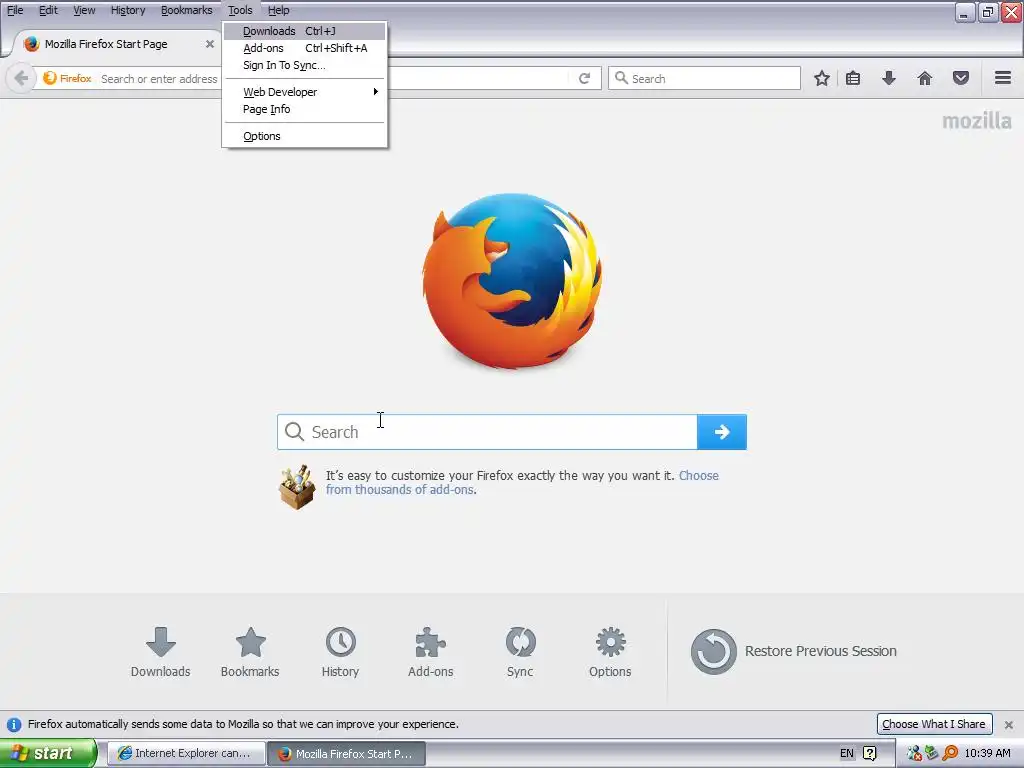Click Mozilla Firefox Start Page taskbar button
This screenshot has width=1024, height=768.
(347, 753)
